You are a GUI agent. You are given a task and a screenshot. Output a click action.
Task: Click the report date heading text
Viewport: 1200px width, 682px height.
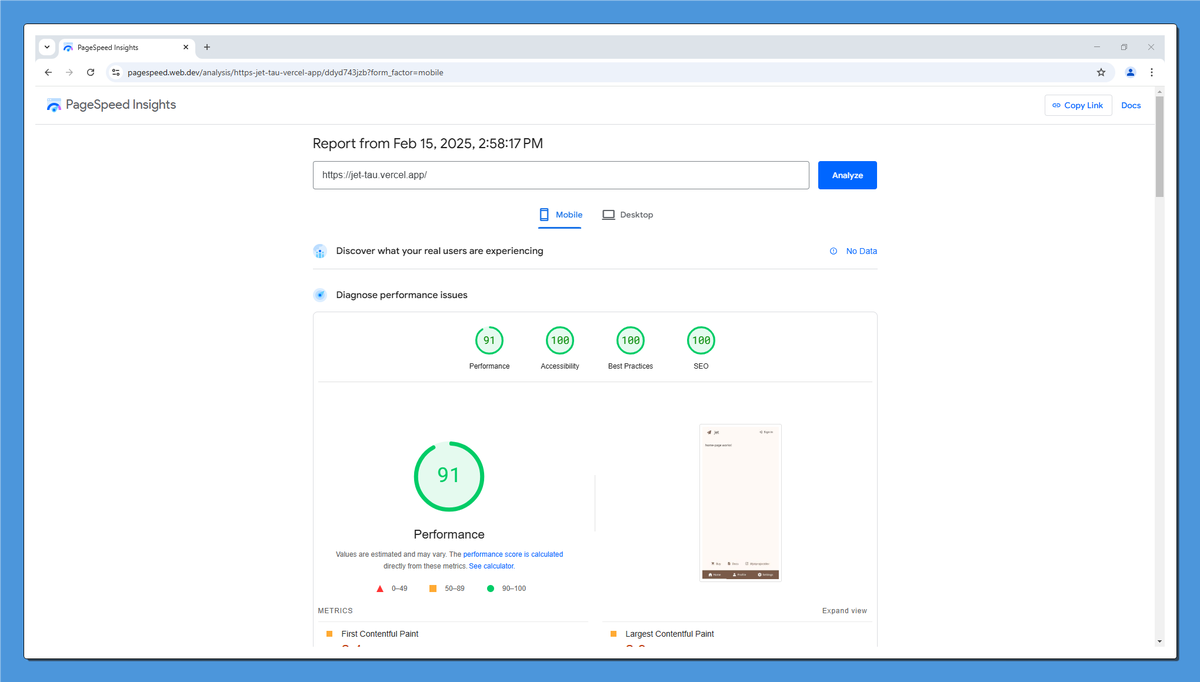point(428,144)
